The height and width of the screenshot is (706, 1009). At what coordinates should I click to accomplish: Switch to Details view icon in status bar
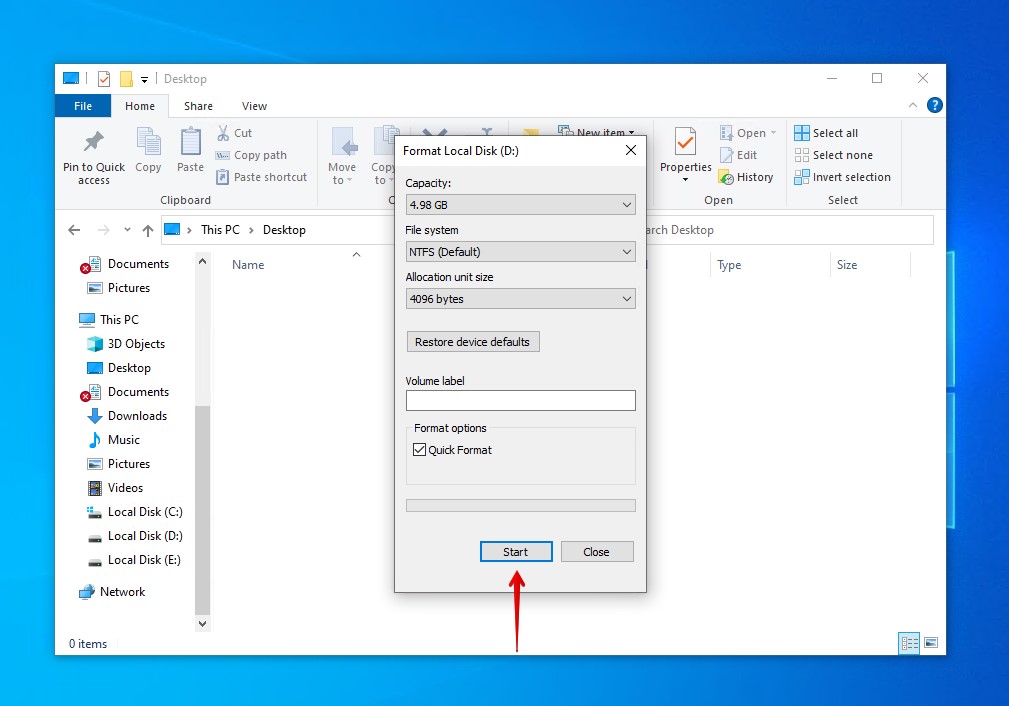pos(909,643)
